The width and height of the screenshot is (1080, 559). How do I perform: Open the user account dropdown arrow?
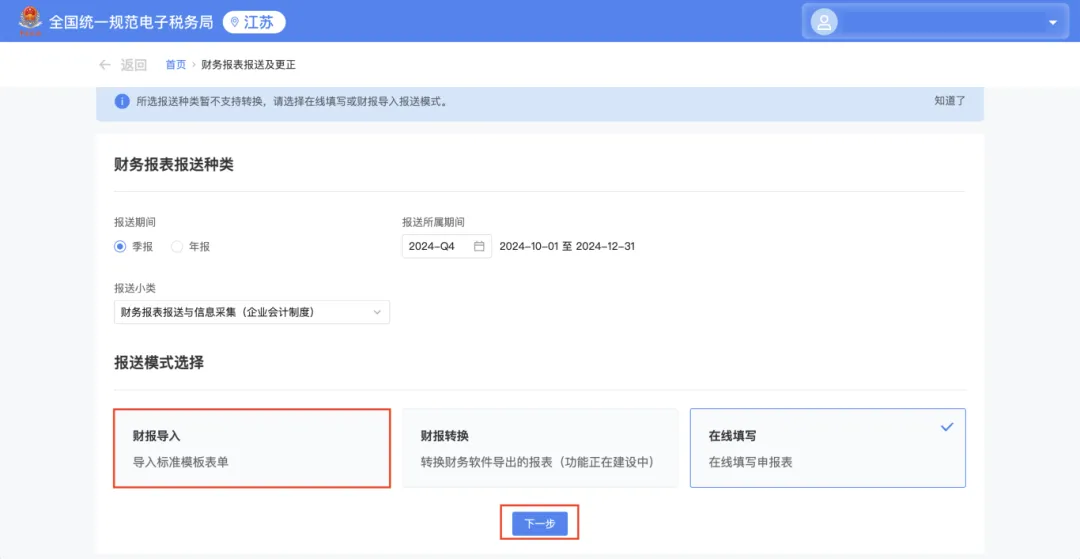click(x=1052, y=22)
